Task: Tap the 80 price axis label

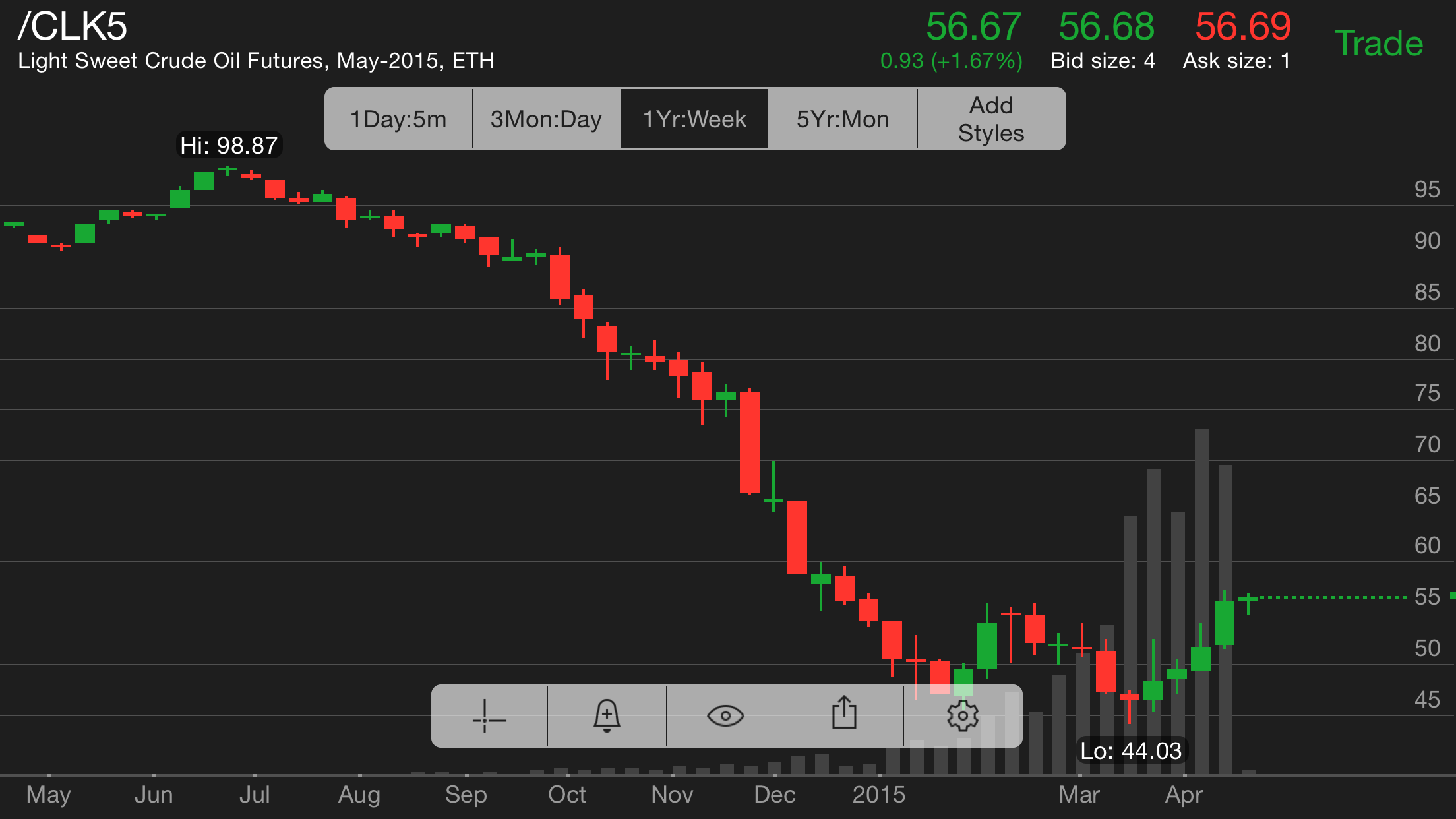Action: pos(1427,344)
